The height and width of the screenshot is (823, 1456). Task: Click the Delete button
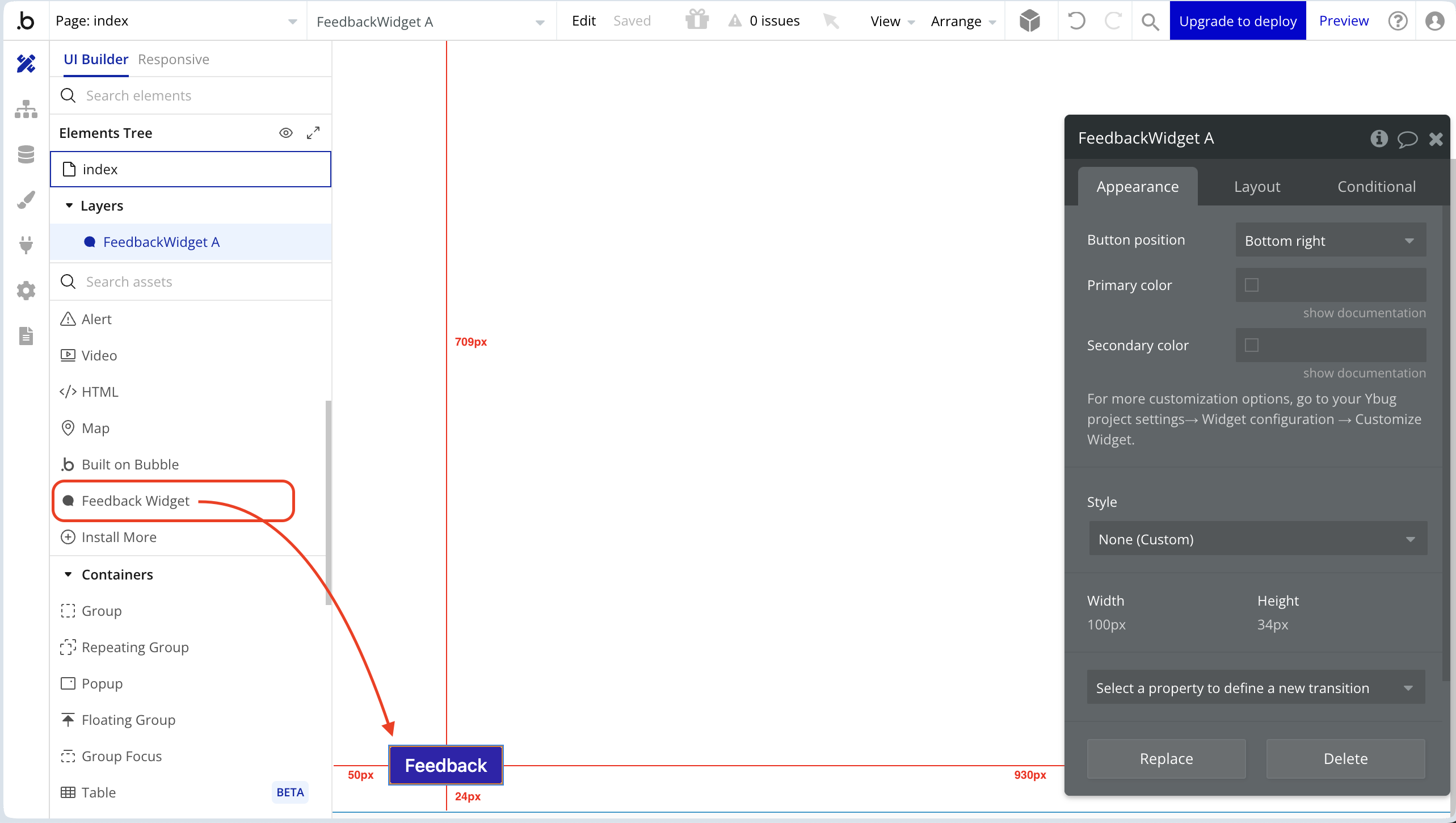(1345, 758)
